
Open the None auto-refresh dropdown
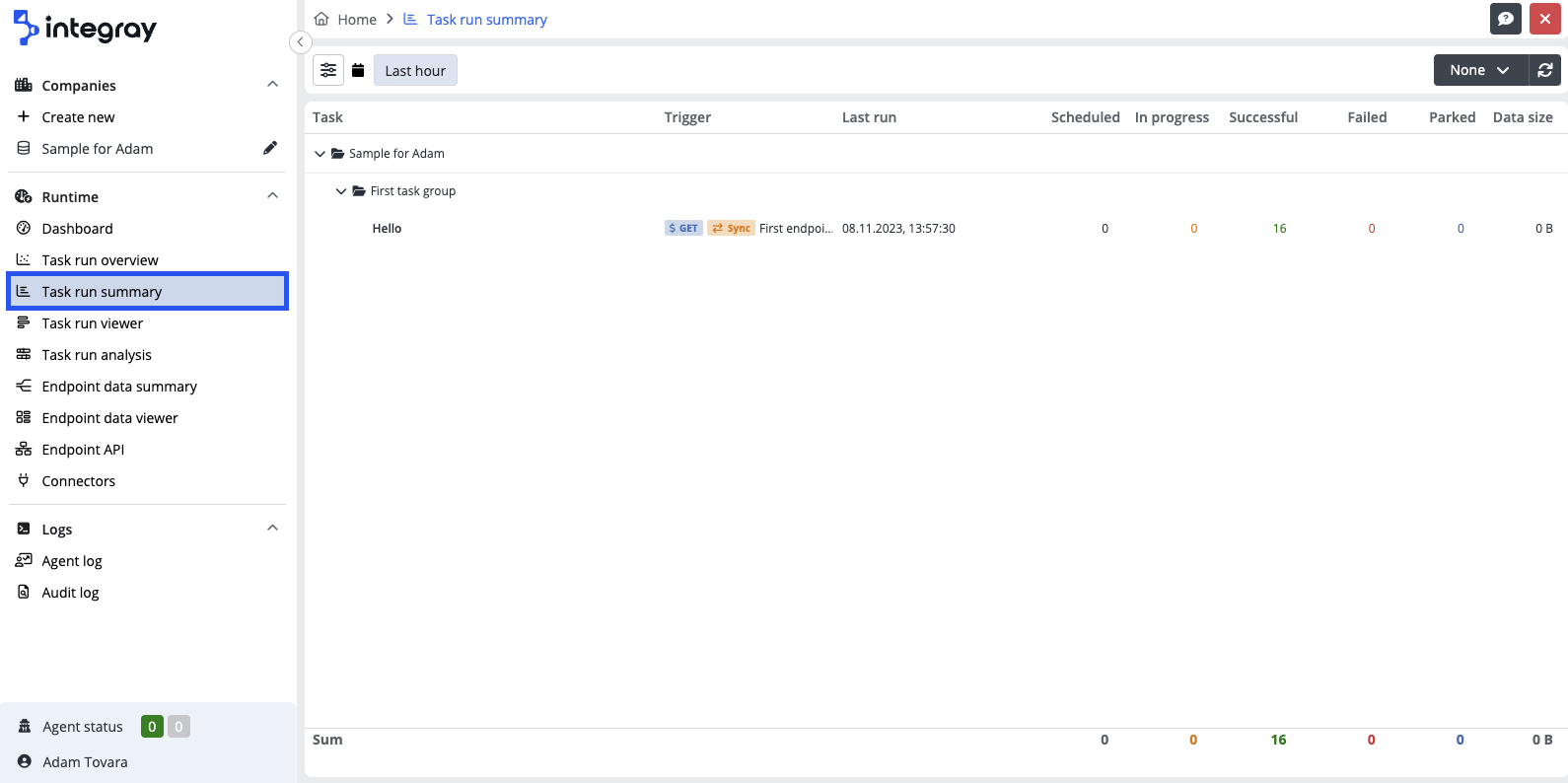(1479, 70)
